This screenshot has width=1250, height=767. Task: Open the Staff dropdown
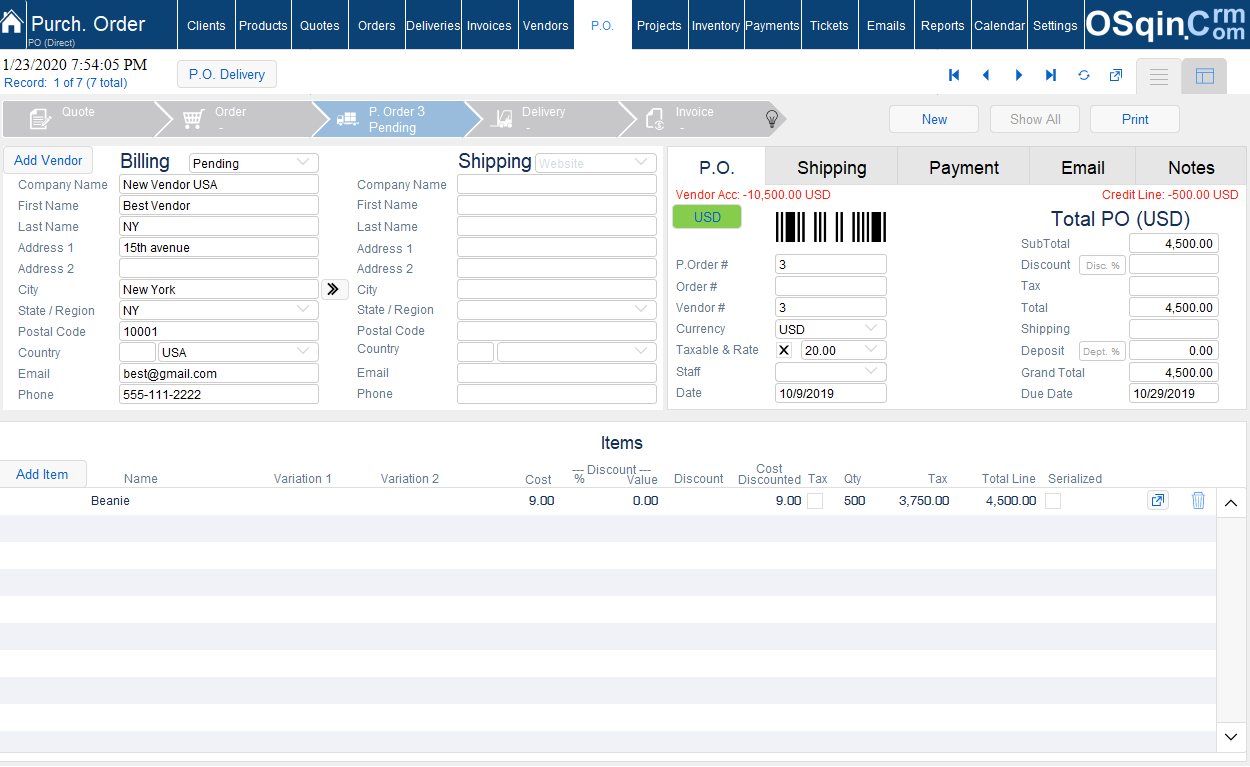[831, 371]
